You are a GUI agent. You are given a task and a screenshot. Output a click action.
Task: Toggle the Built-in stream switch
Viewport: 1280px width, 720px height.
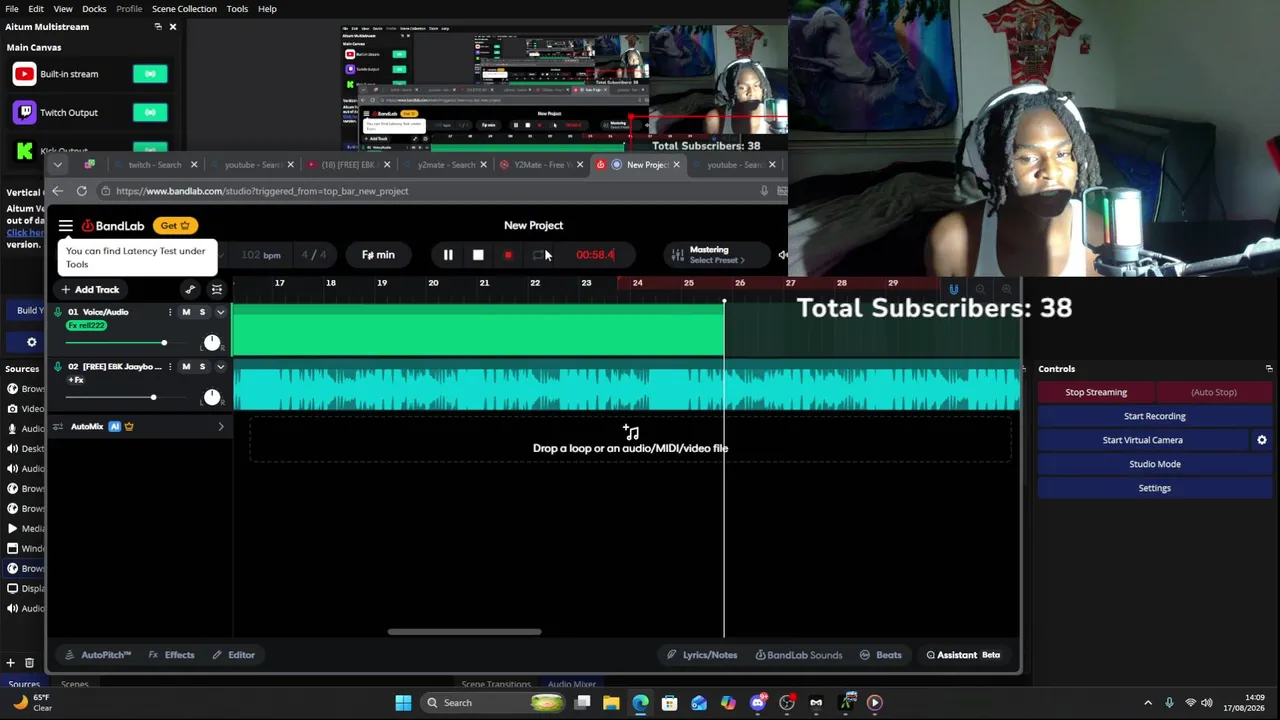click(x=150, y=74)
